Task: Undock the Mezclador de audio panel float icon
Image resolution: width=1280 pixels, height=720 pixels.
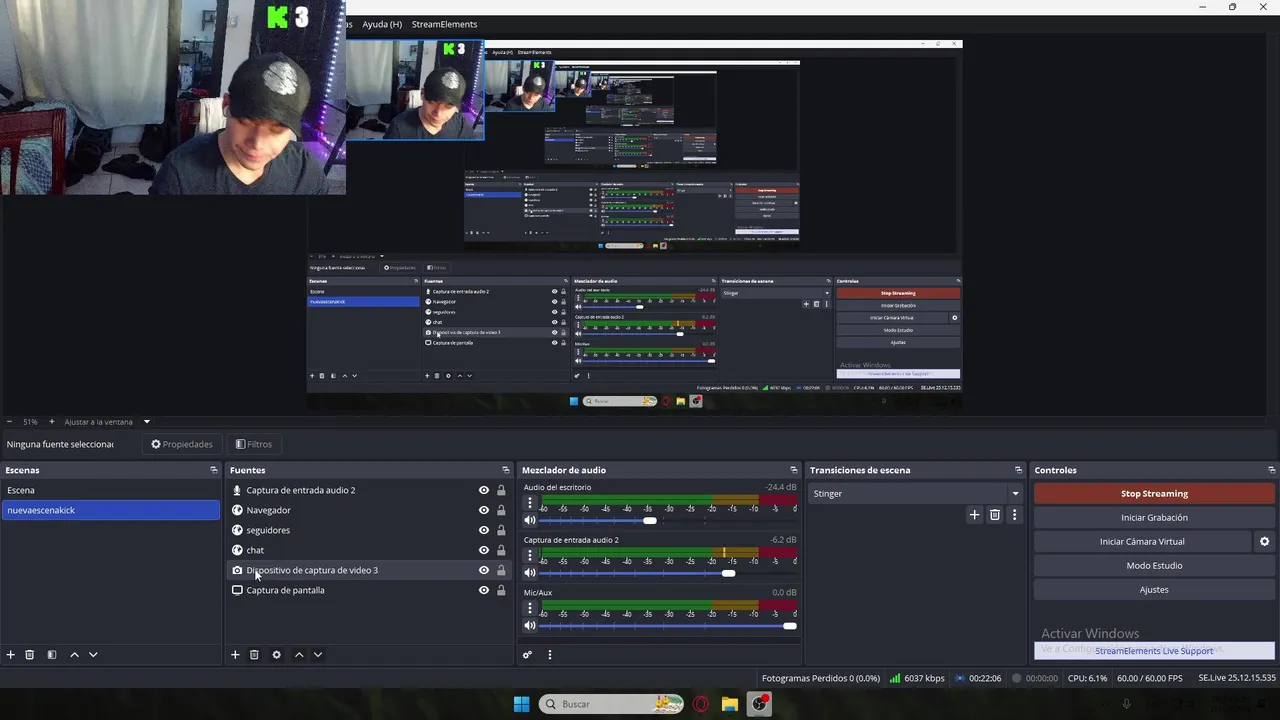Action: (794, 470)
